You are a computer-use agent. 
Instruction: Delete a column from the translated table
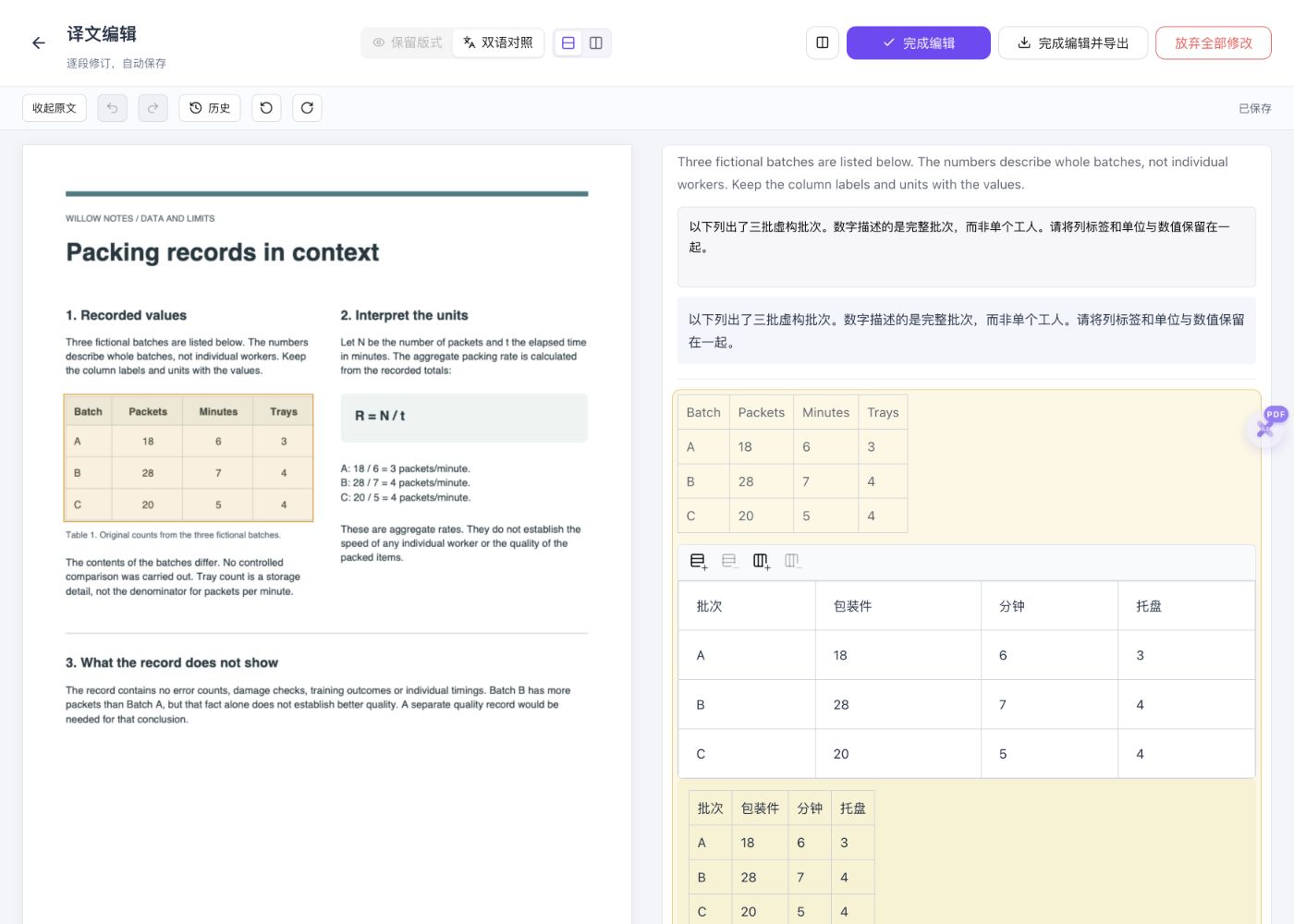pos(792,561)
